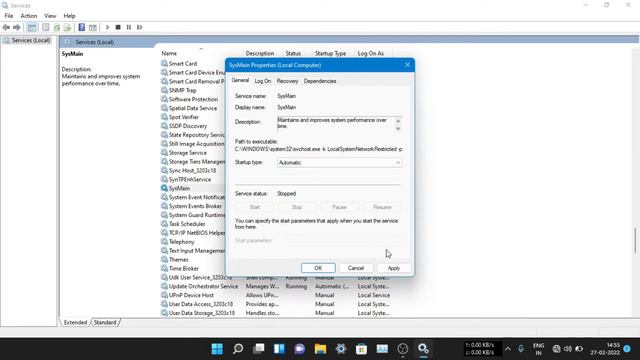The image size is (640, 360).
Task: Open the Help menu
Action: click(69, 16)
